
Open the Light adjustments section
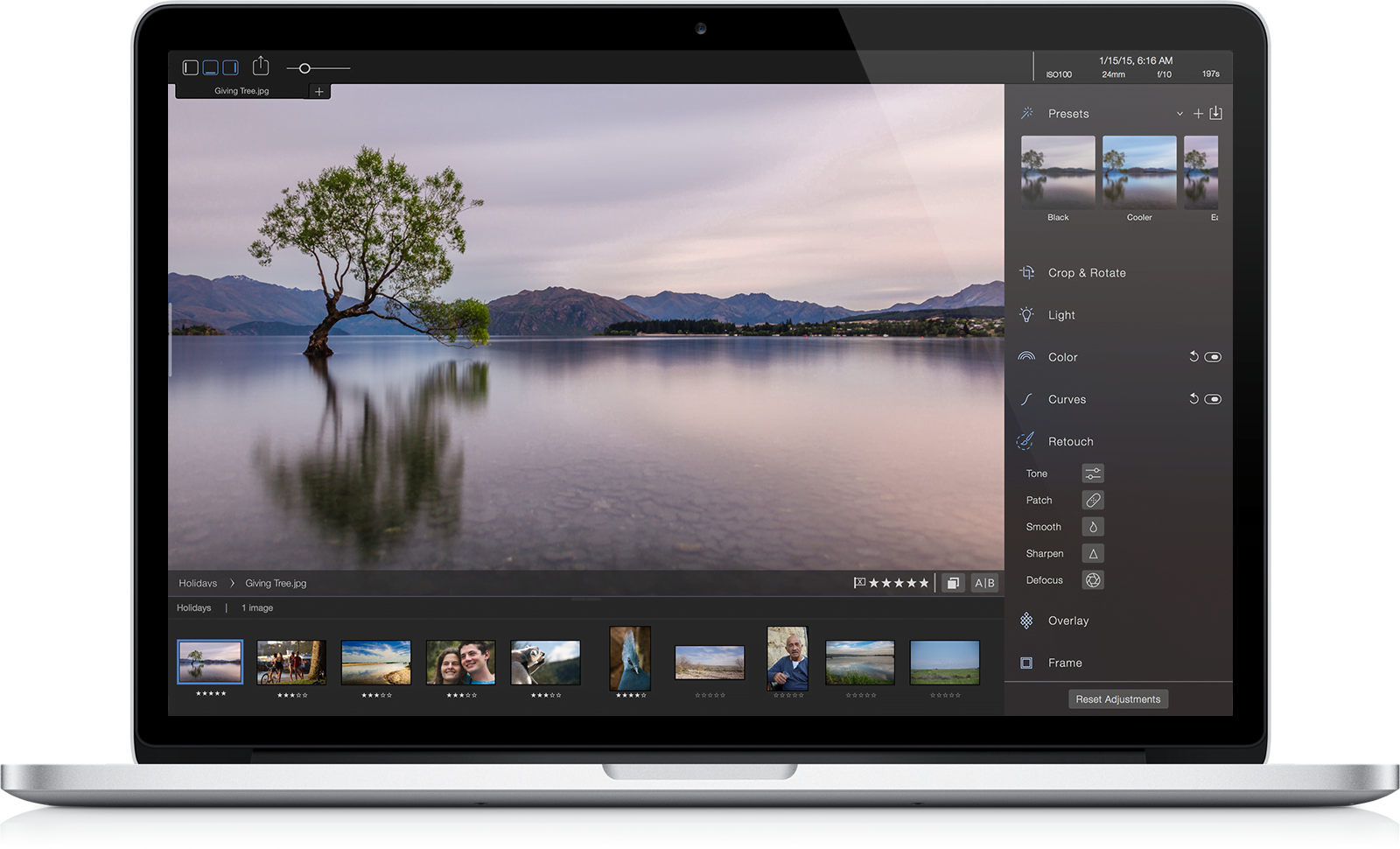1061,315
